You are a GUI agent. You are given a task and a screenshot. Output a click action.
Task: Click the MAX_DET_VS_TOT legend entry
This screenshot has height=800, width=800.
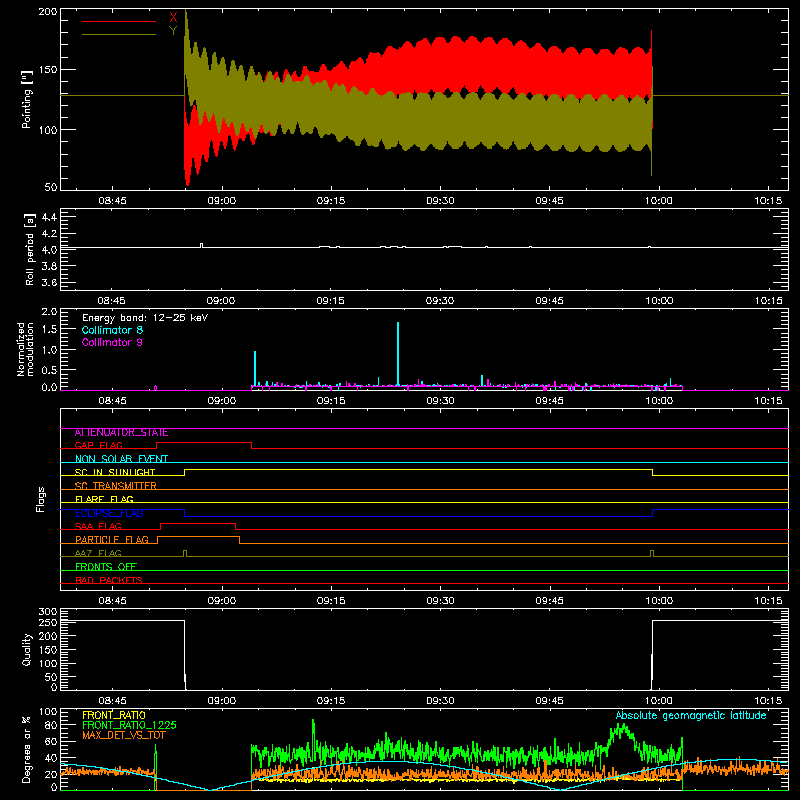[126, 735]
